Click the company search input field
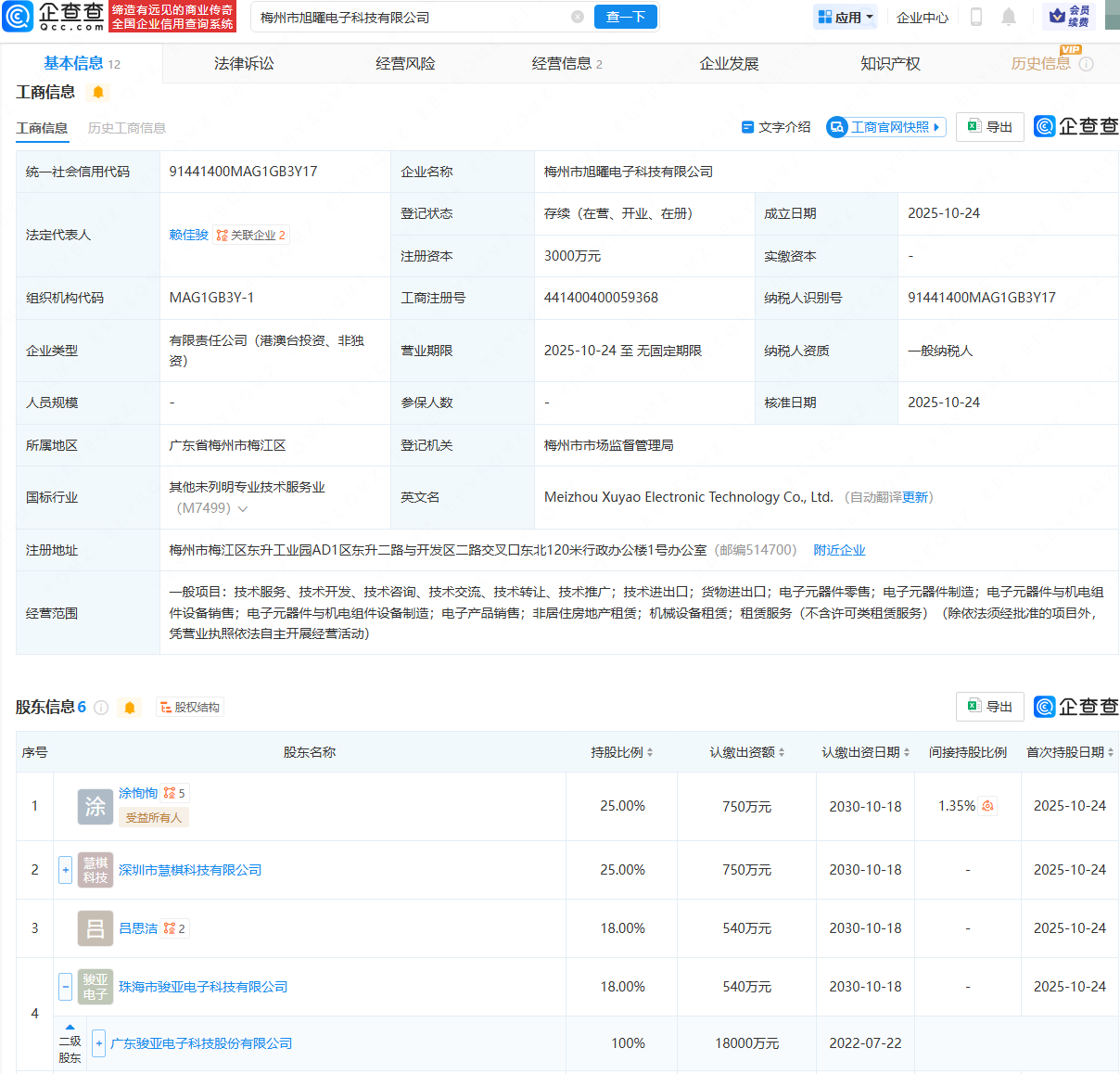Image resolution: width=1120 pixels, height=1074 pixels. (408, 17)
